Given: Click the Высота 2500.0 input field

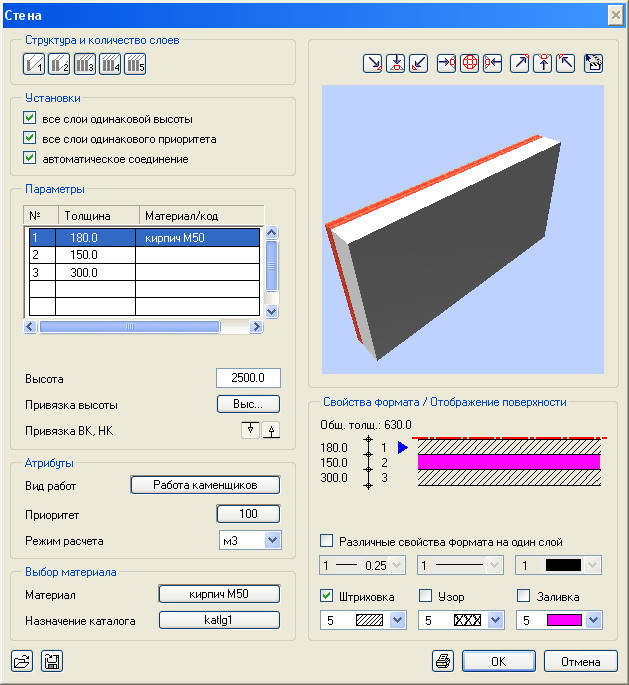Looking at the screenshot, I should tap(248, 378).
